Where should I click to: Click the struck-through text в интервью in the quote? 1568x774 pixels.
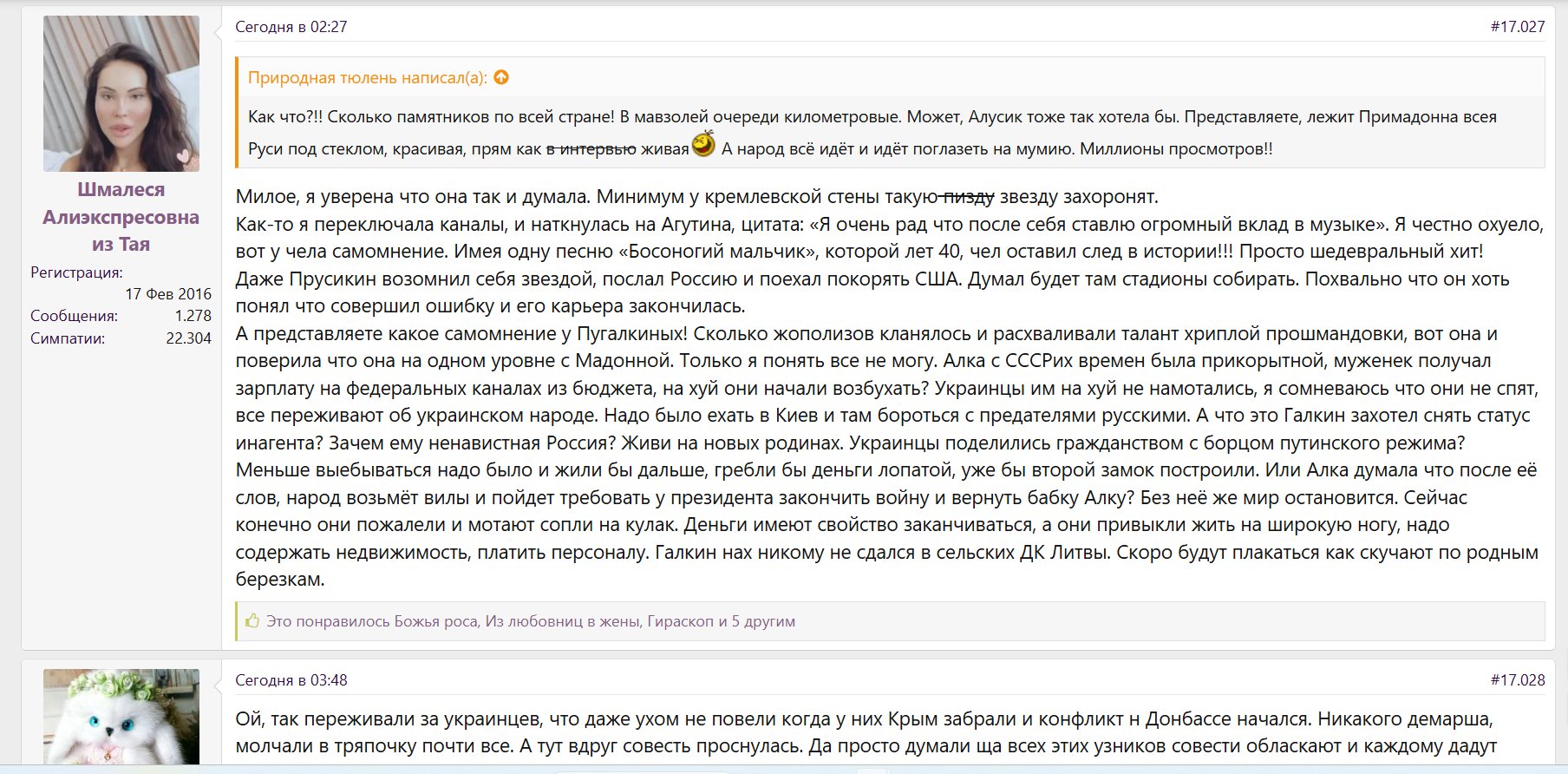click(x=591, y=149)
